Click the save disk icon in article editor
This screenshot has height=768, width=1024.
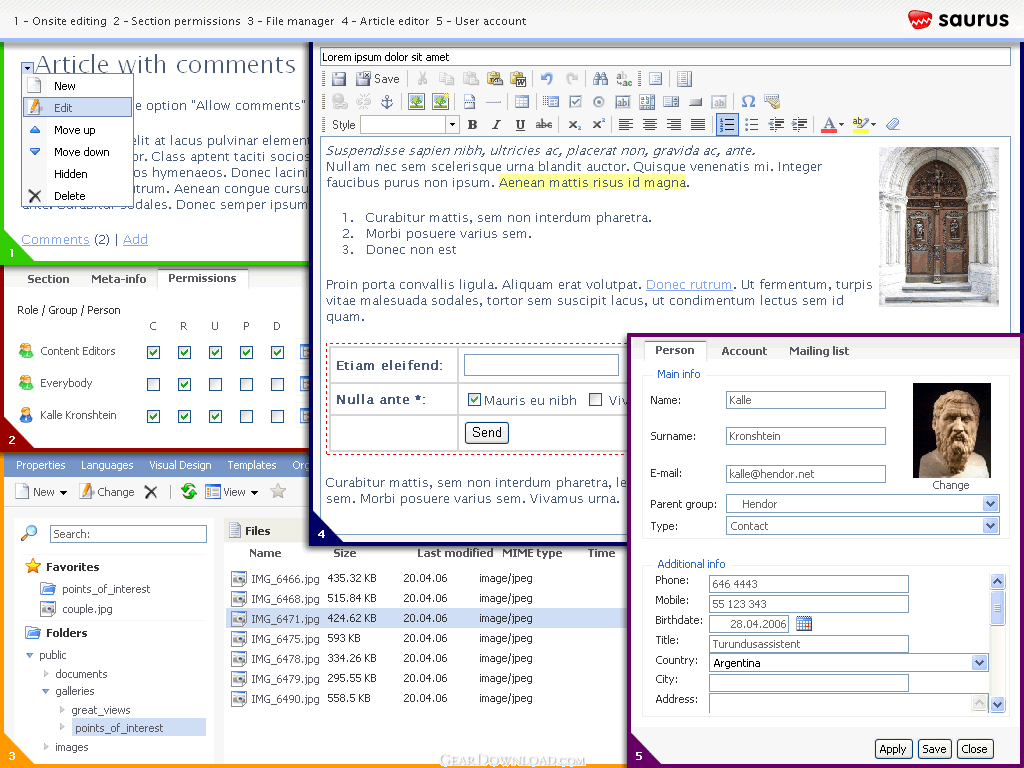(x=338, y=79)
